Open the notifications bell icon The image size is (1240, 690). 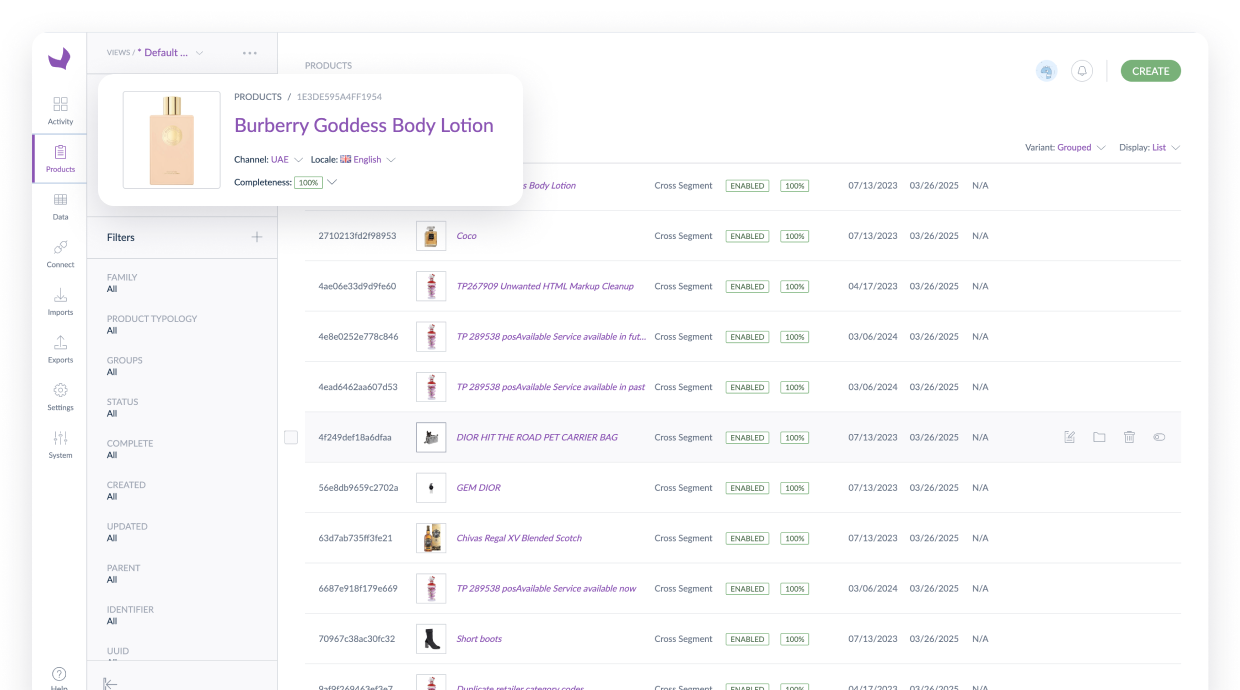[x=1082, y=71]
